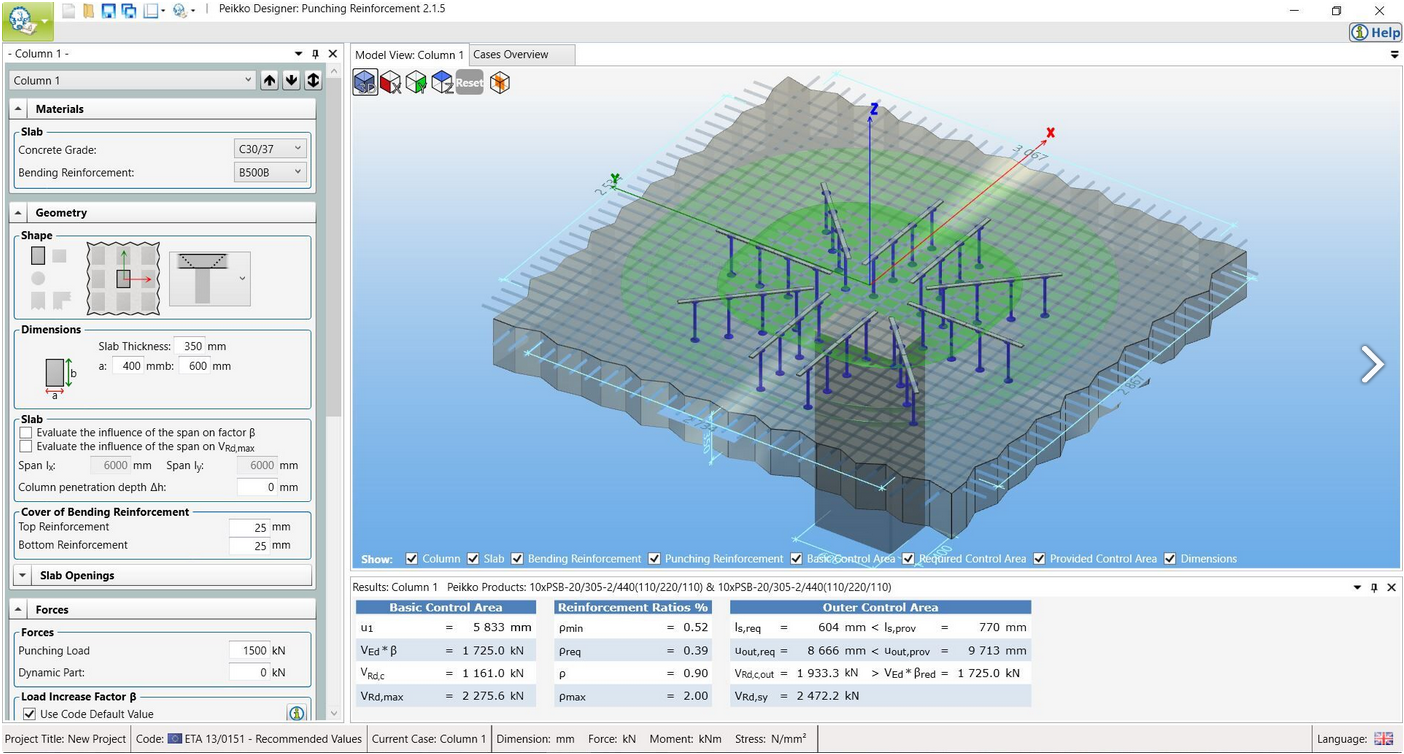Viewport: 1404px width, 754px height.
Task: Open Column 1 panel options dropdown arrow
Action: coord(298,54)
